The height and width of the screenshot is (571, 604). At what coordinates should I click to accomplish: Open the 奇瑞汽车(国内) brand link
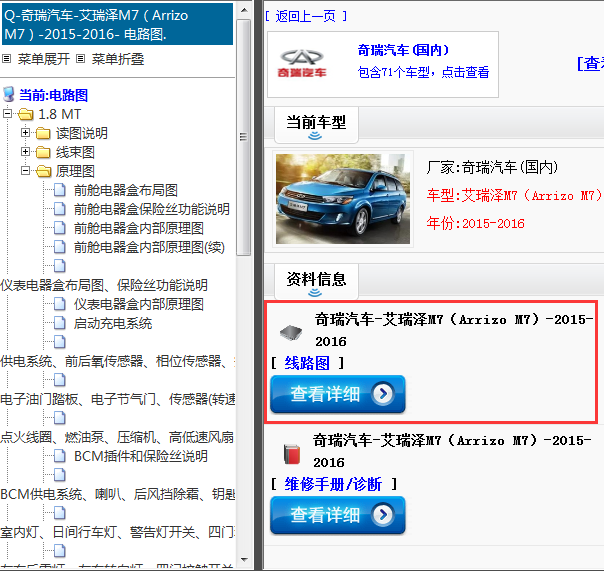click(x=403, y=50)
